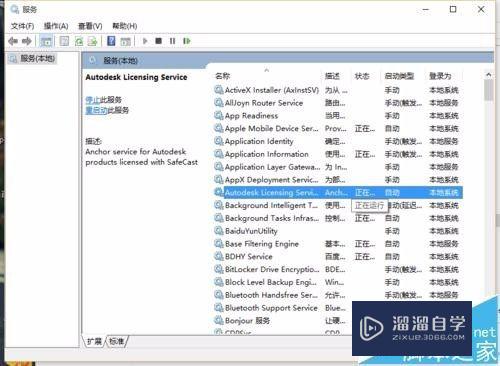500x366 pixels.
Task: Select the Block Level Backup Engine service
Action: coord(337,282)
